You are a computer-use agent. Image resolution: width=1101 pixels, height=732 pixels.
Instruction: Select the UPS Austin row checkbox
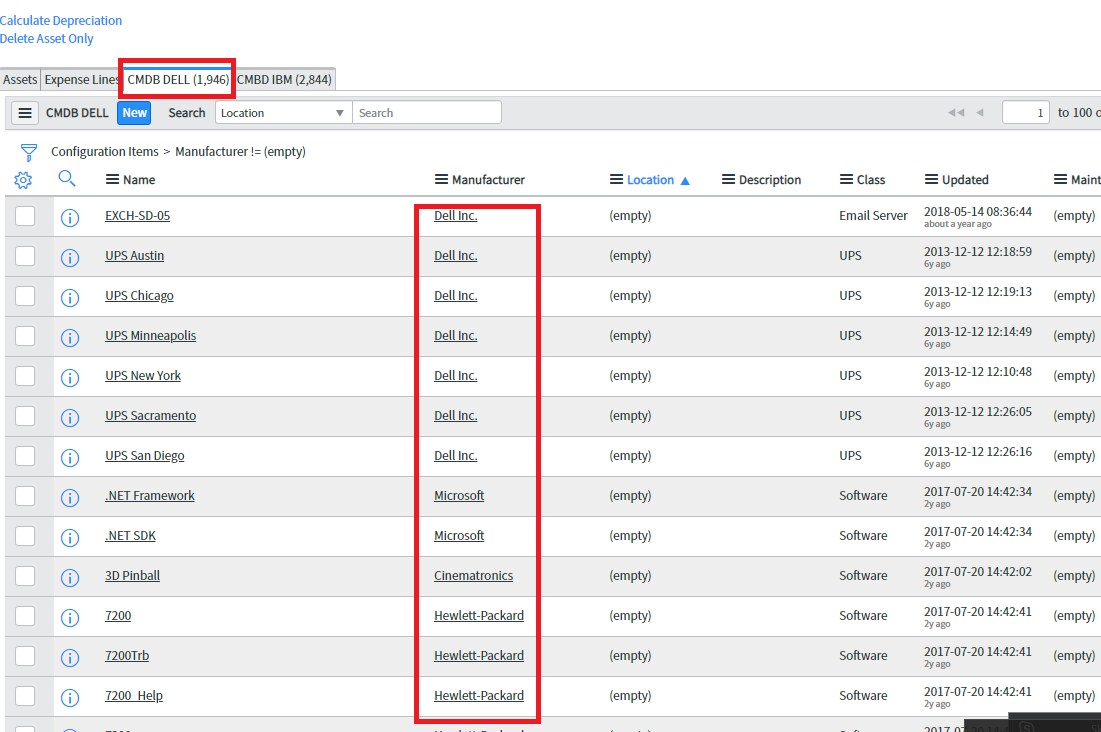[25, 256]
